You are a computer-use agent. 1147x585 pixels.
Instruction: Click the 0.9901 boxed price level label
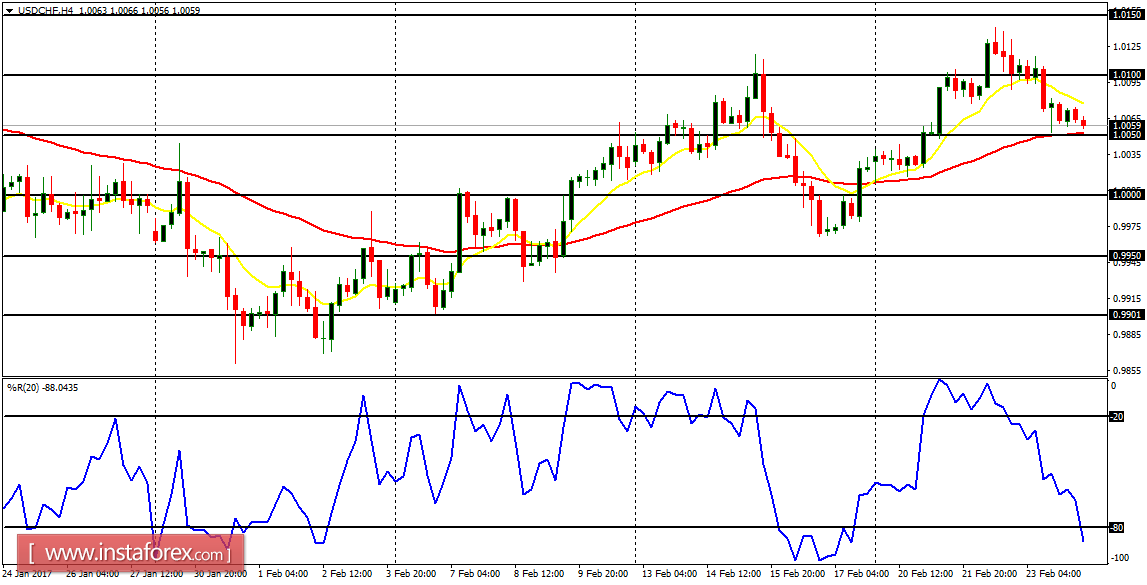point(1127,314)
